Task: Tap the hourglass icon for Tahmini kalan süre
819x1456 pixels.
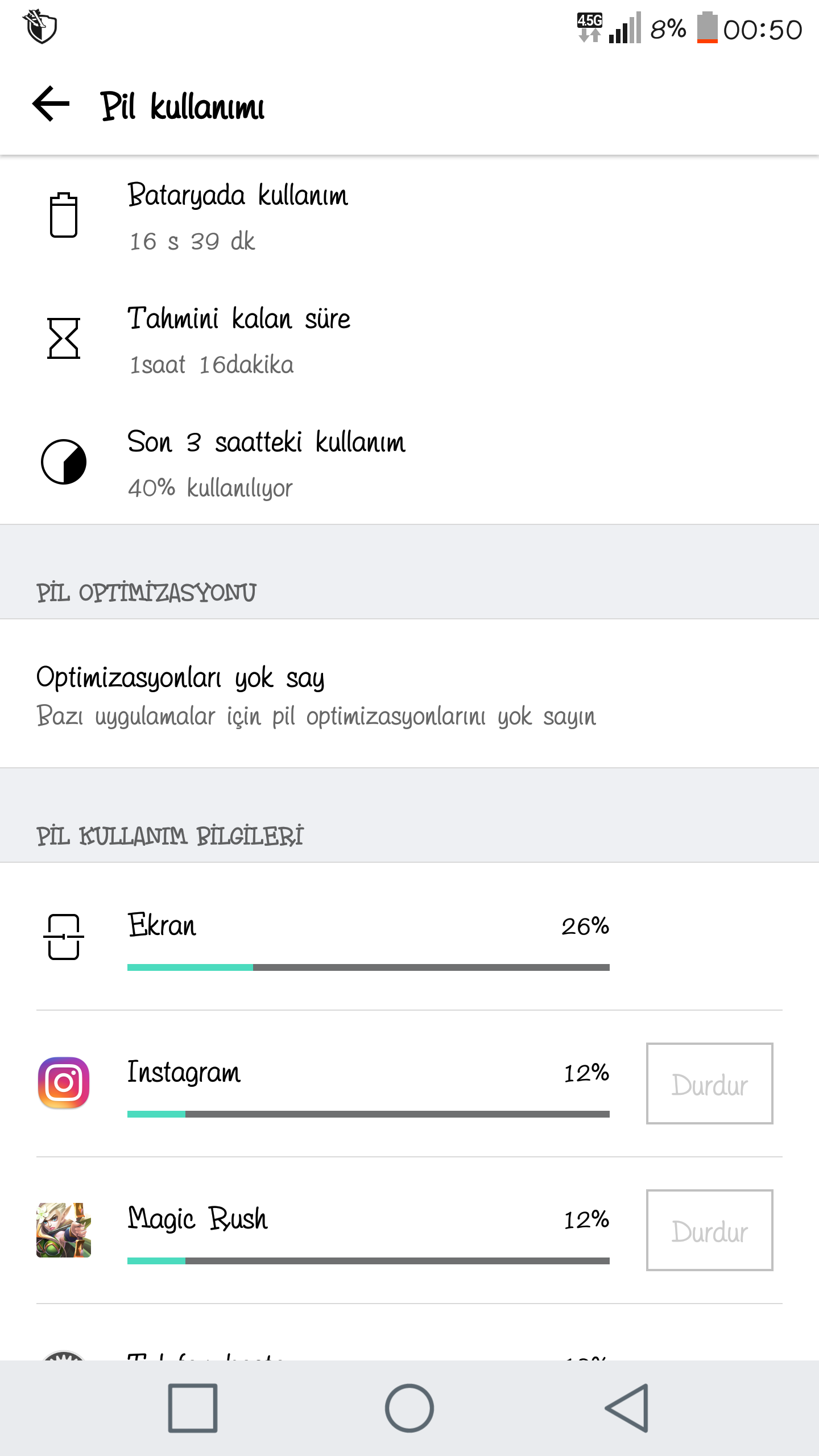Action: [x=63, y=338]
